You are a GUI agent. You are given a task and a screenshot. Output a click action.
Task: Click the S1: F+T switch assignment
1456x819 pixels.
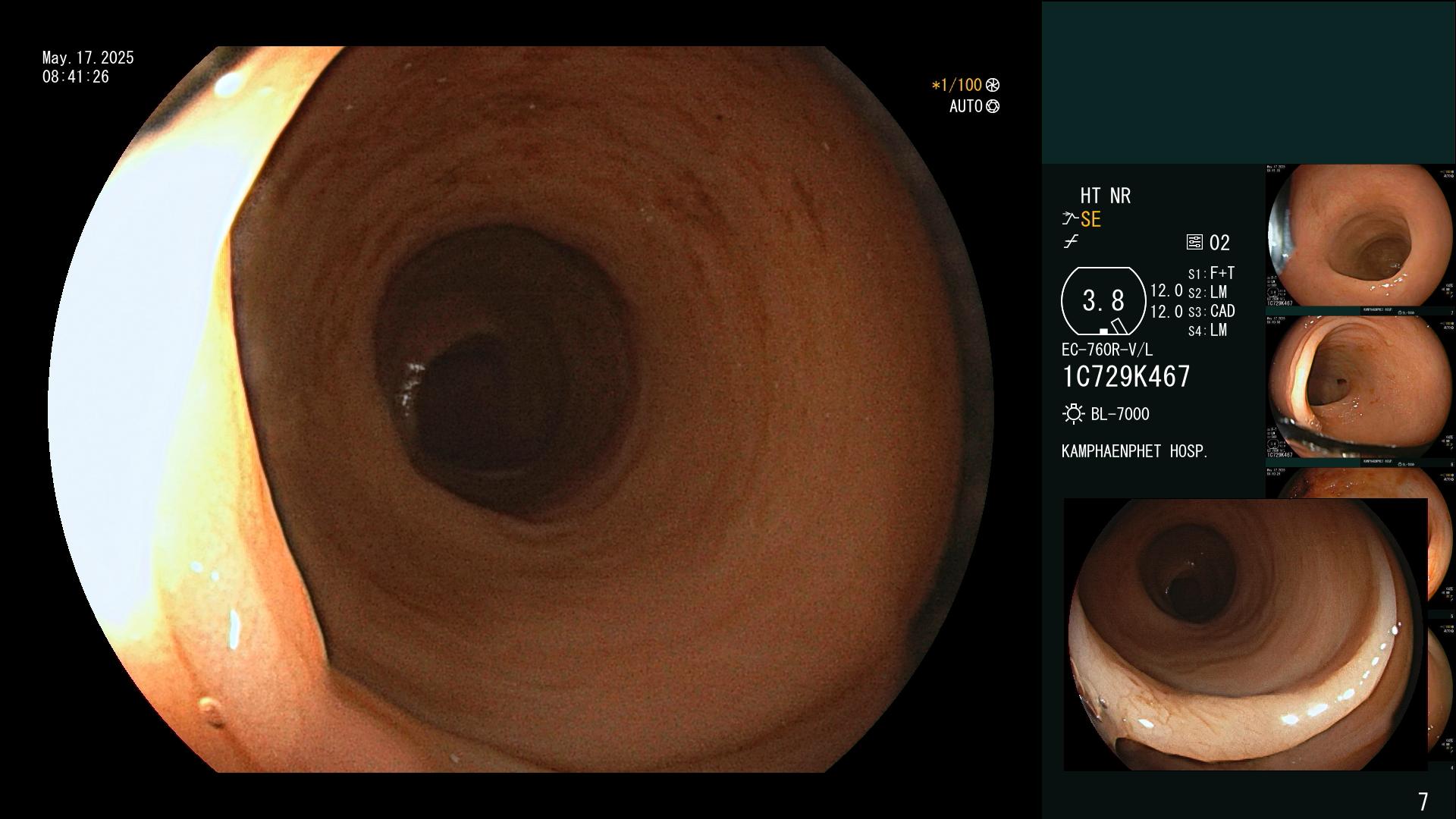[1211, 273]
